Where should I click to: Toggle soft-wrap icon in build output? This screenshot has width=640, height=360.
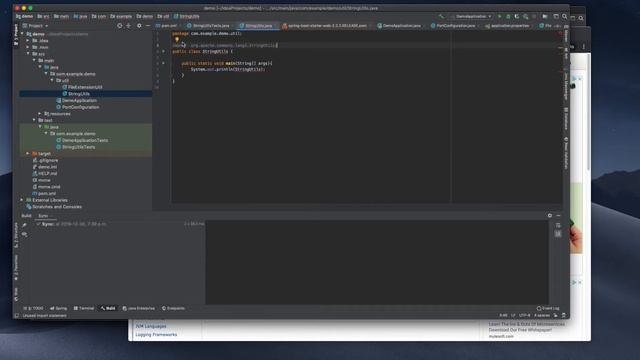pos(558,225)
